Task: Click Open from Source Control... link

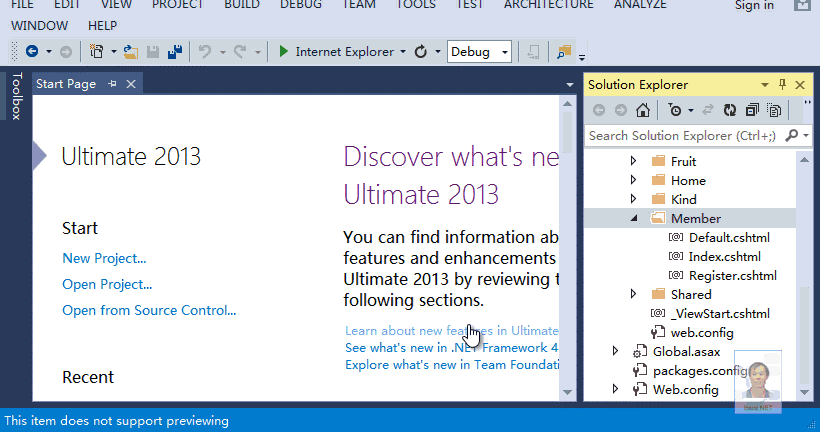Action: (x=149, y=311)
